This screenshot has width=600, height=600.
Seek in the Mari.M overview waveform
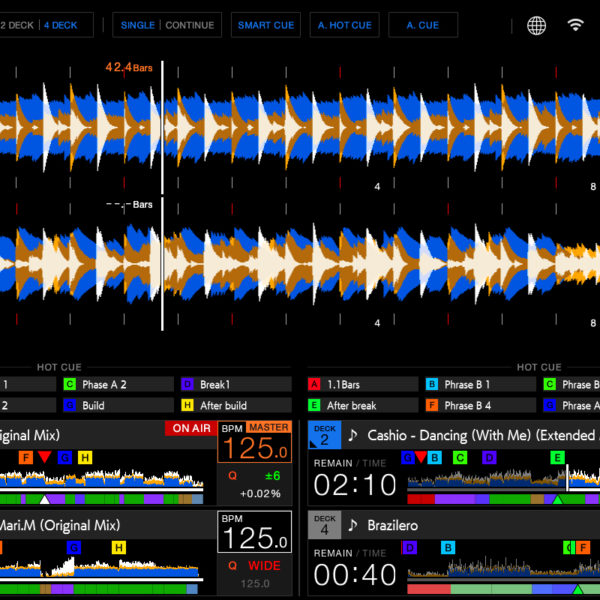(101, 567)
